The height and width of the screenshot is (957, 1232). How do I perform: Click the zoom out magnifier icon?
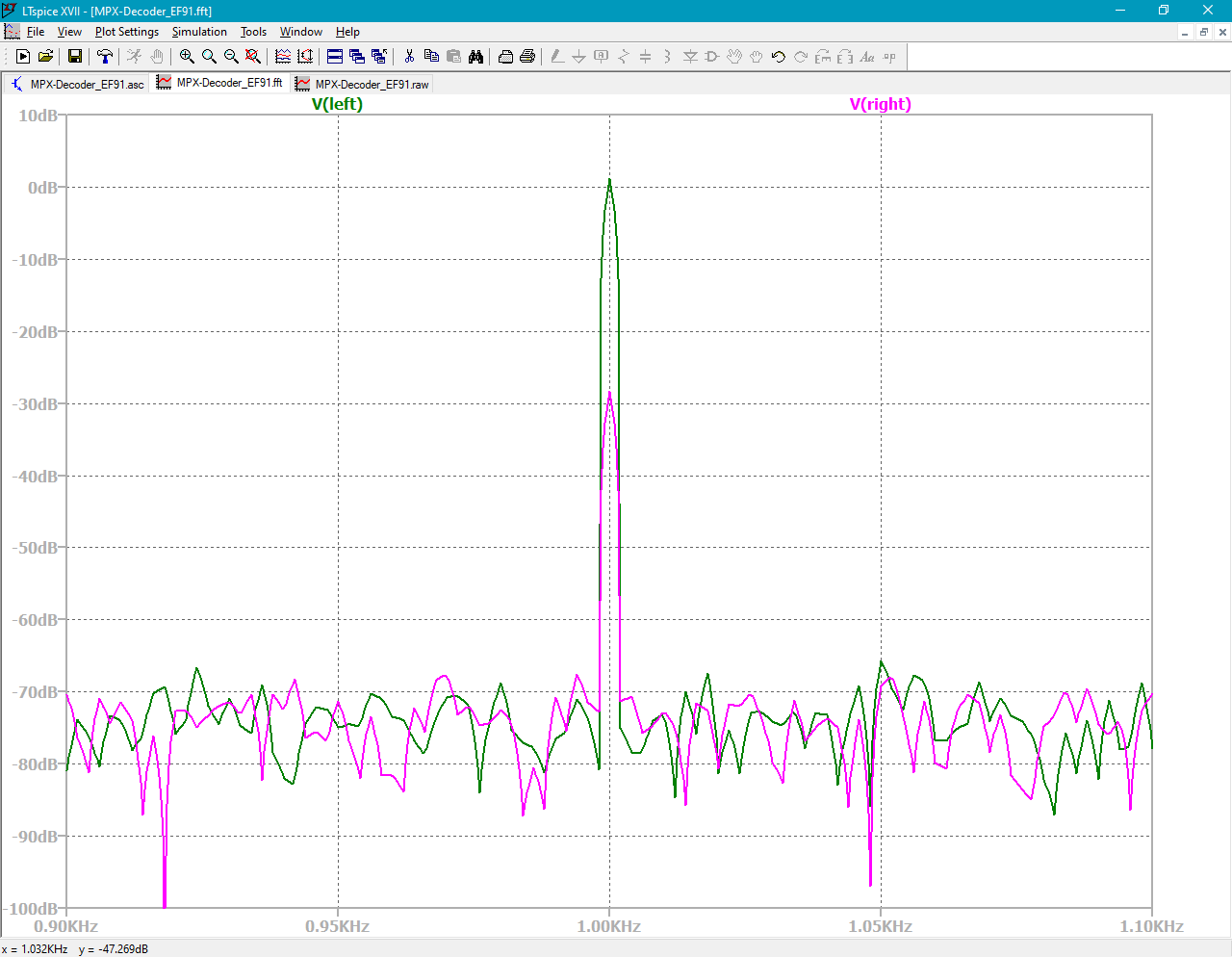[x=231, y=57]
